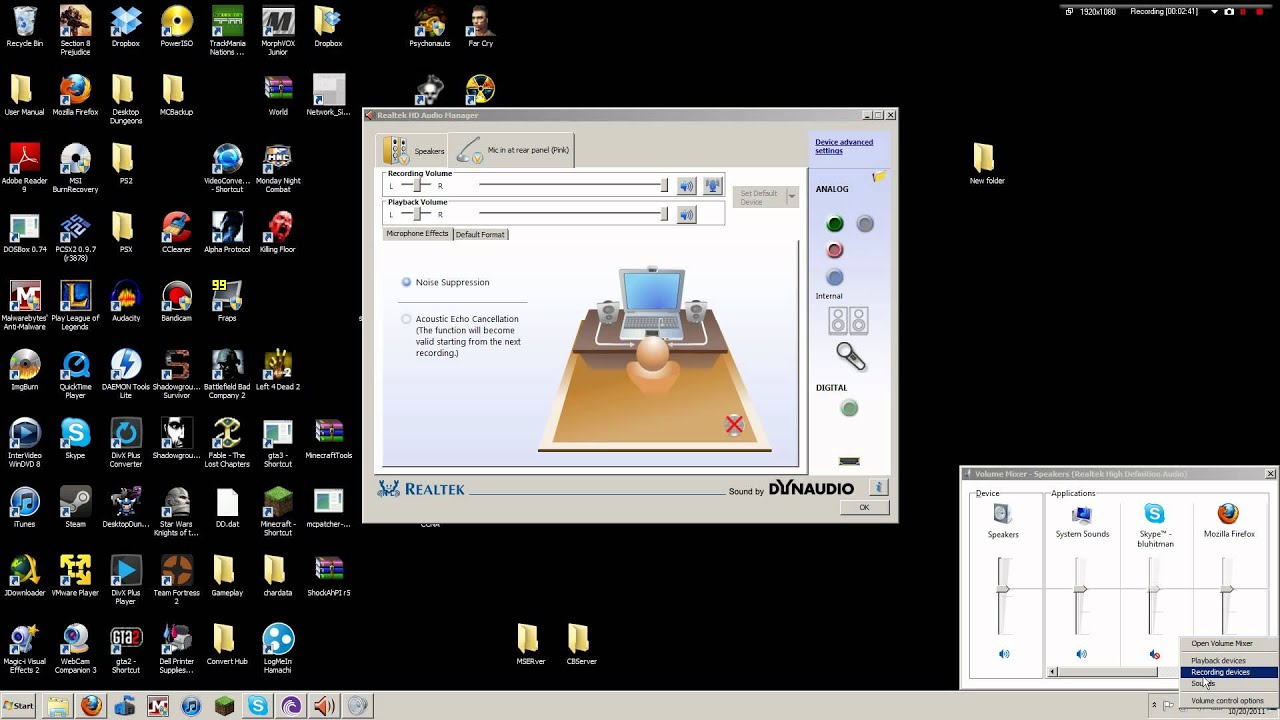Mute the Playback Volume speaker icon

click(x=686, y=214)
